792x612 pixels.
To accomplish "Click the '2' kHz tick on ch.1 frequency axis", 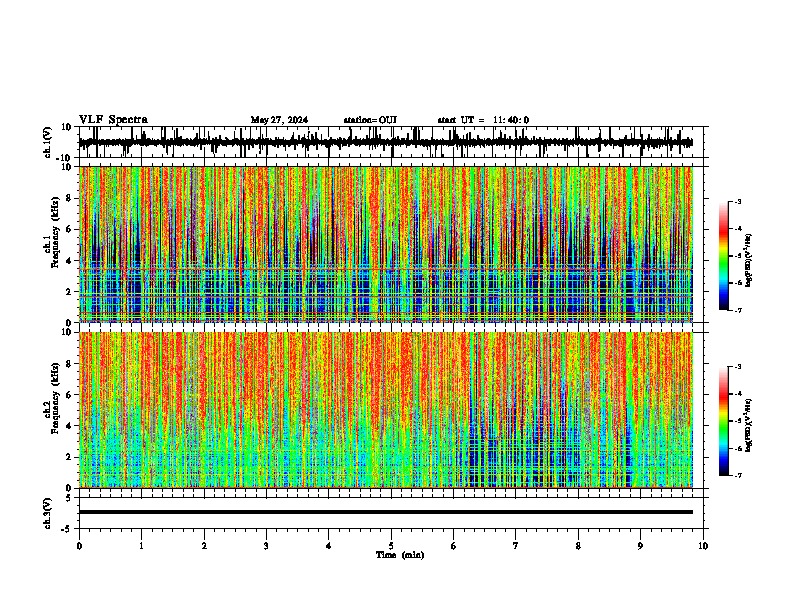I will tap(69, 292).
